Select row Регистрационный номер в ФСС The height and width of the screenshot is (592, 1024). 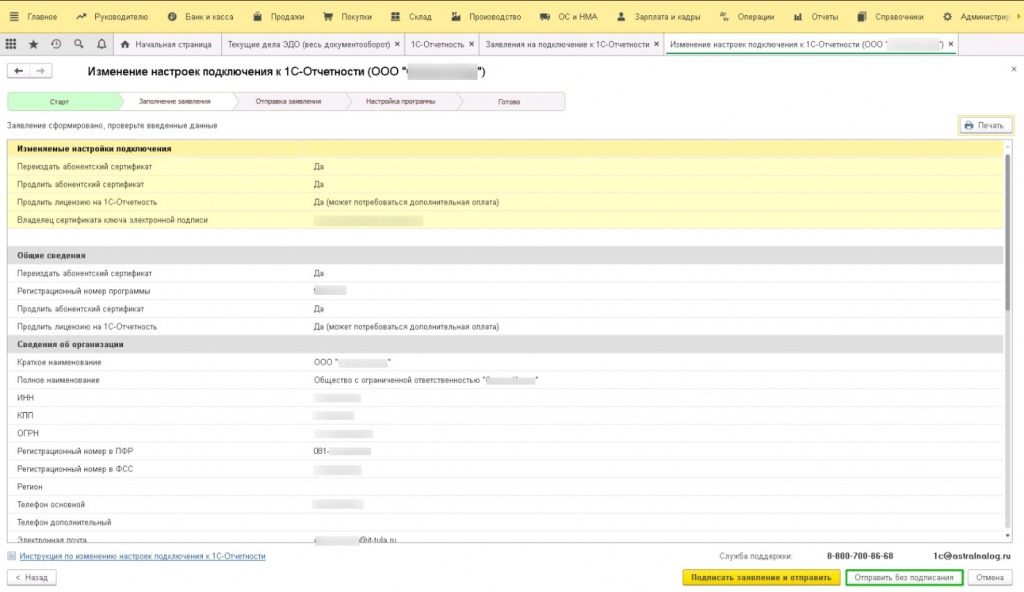(505, 469)
